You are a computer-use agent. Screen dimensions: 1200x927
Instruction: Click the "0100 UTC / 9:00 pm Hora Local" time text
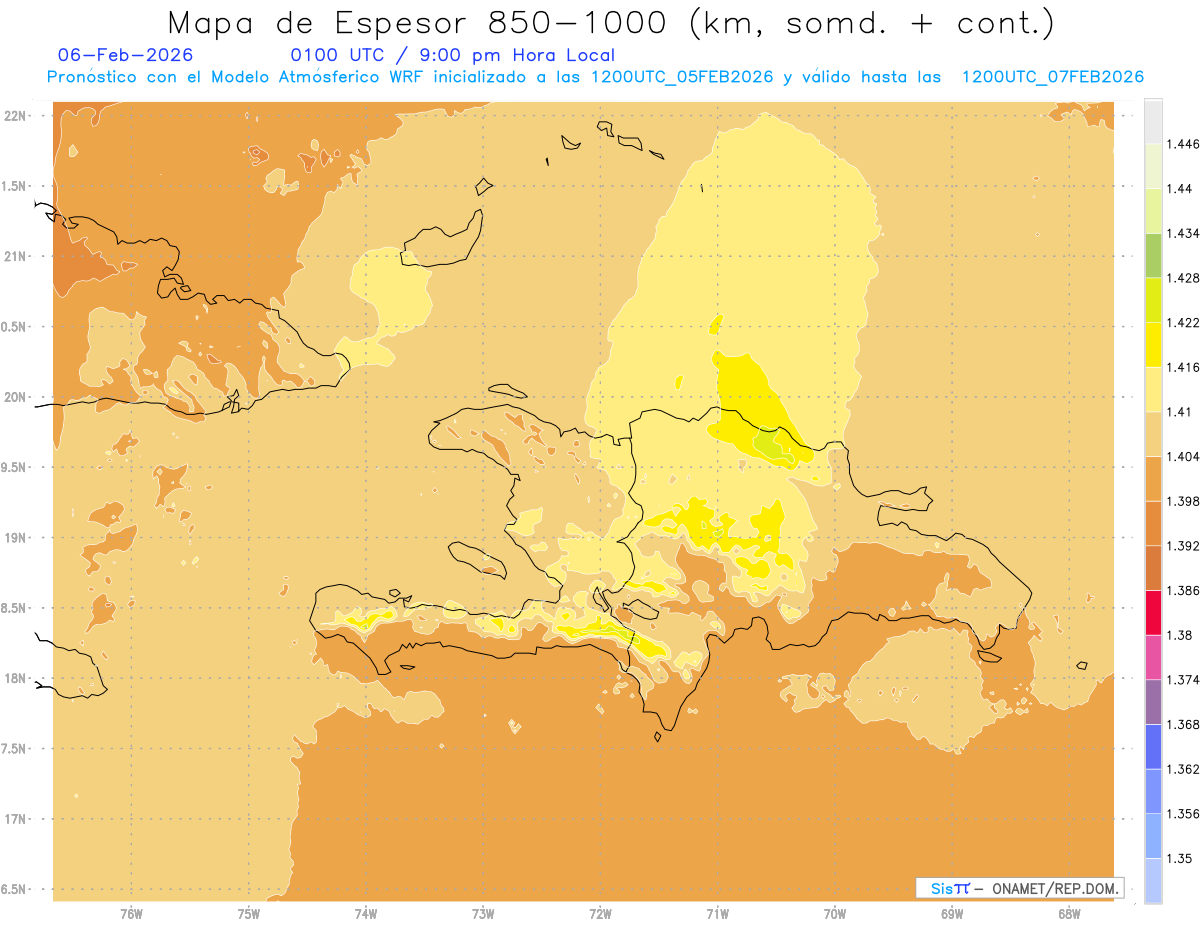point(452,56)
